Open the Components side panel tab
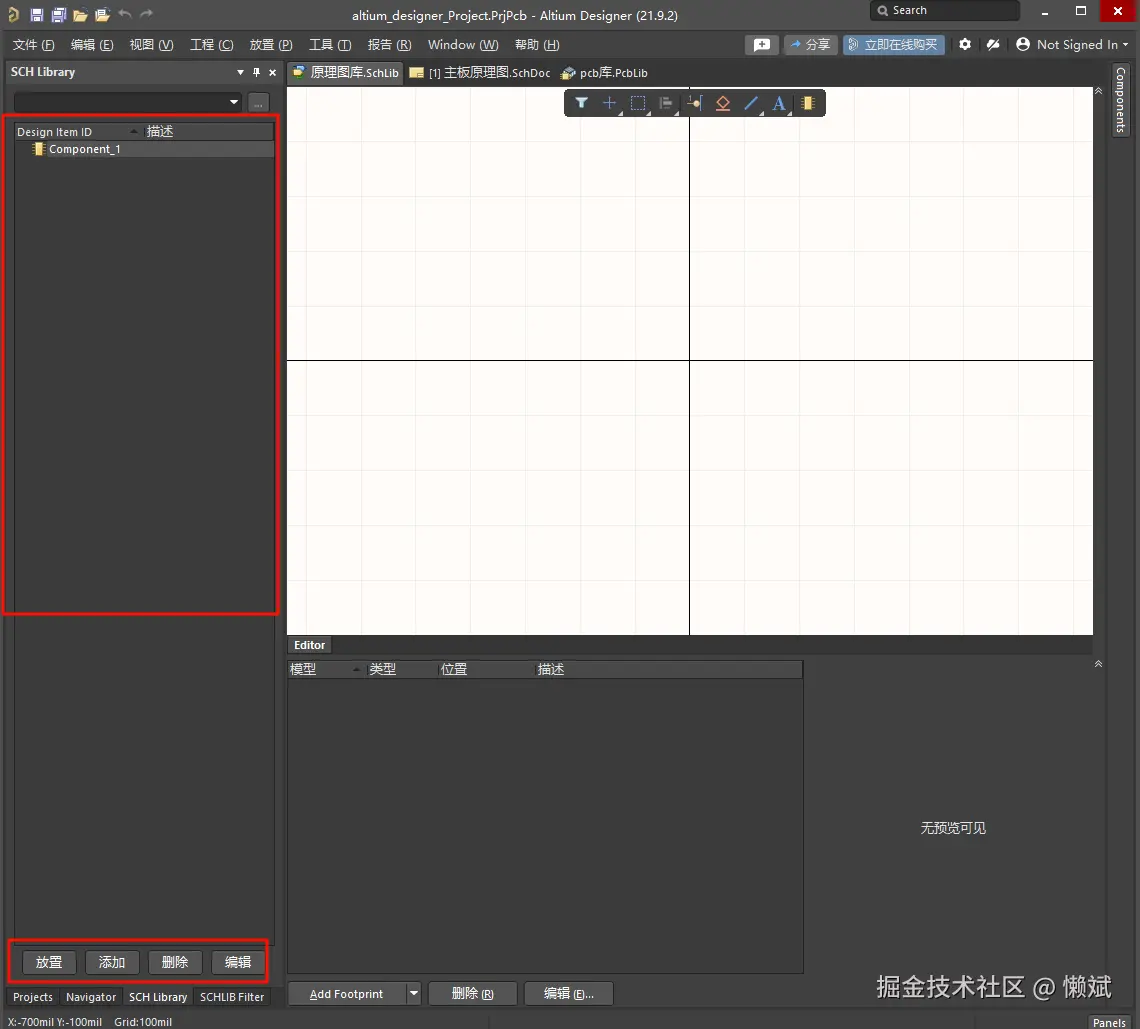 point(1120,100)
